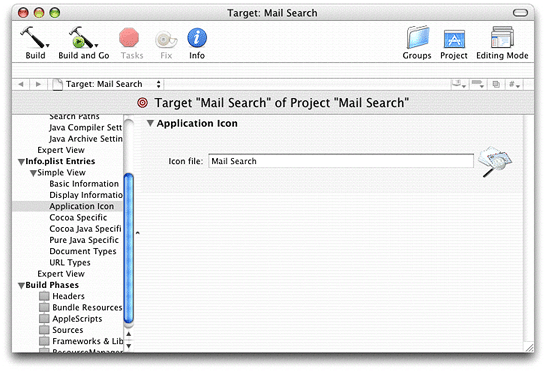Select Cocoa Java Specific entry
This screenshot has height=371, width=546.
[x=85, y=229]
